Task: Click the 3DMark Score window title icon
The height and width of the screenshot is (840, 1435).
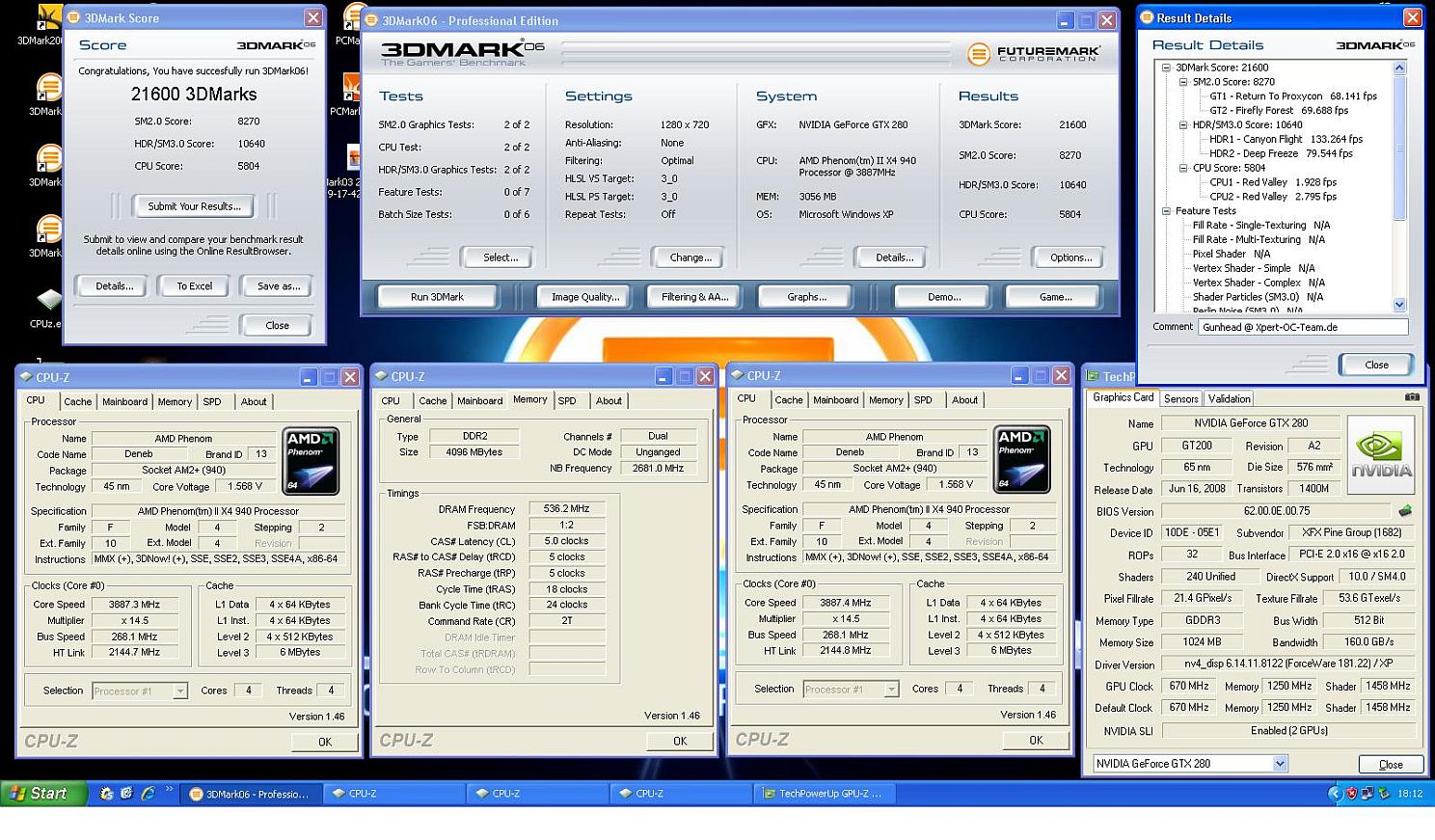Action: 75,17
